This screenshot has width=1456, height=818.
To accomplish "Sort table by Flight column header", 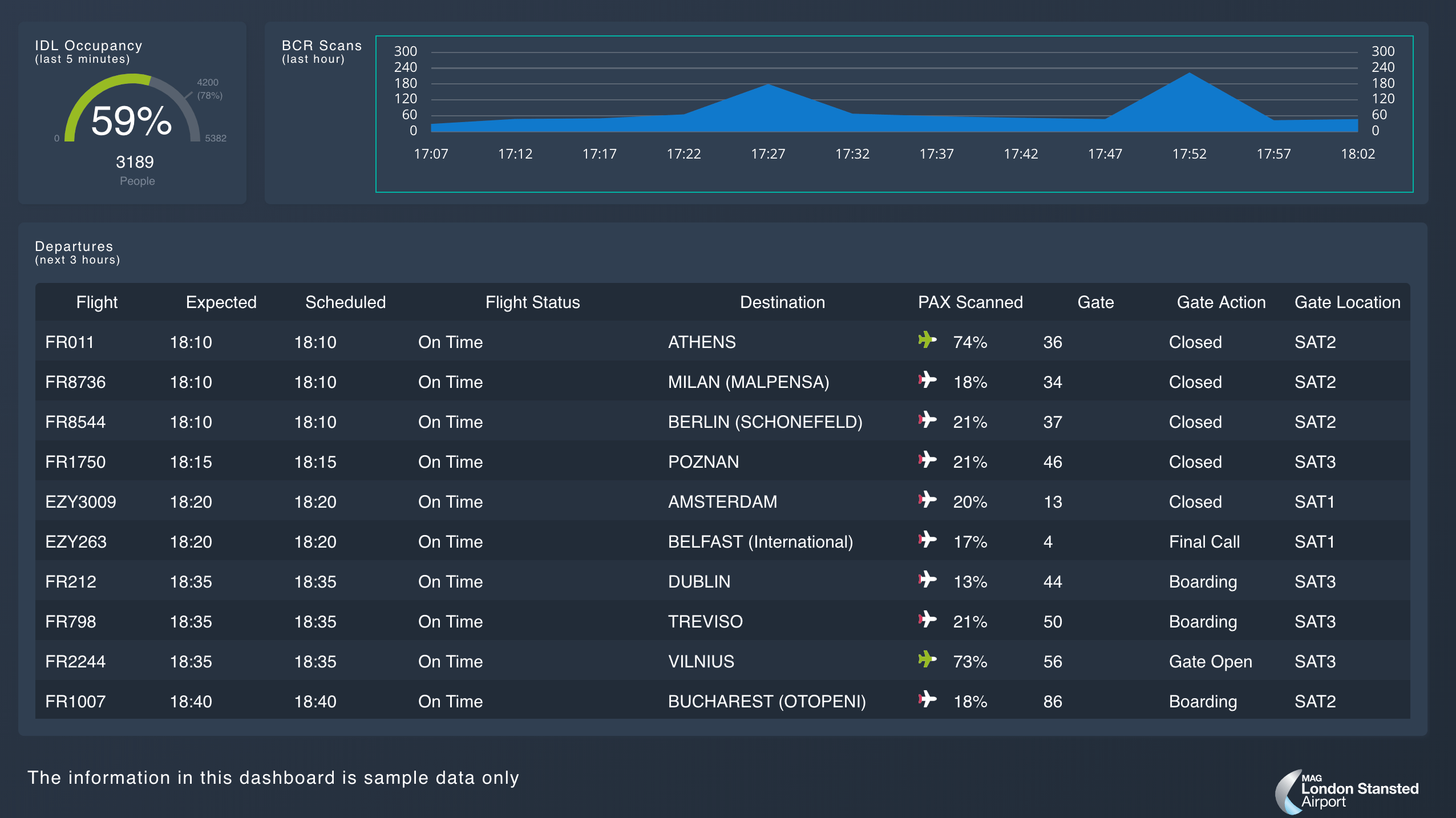I will (97, 302).
